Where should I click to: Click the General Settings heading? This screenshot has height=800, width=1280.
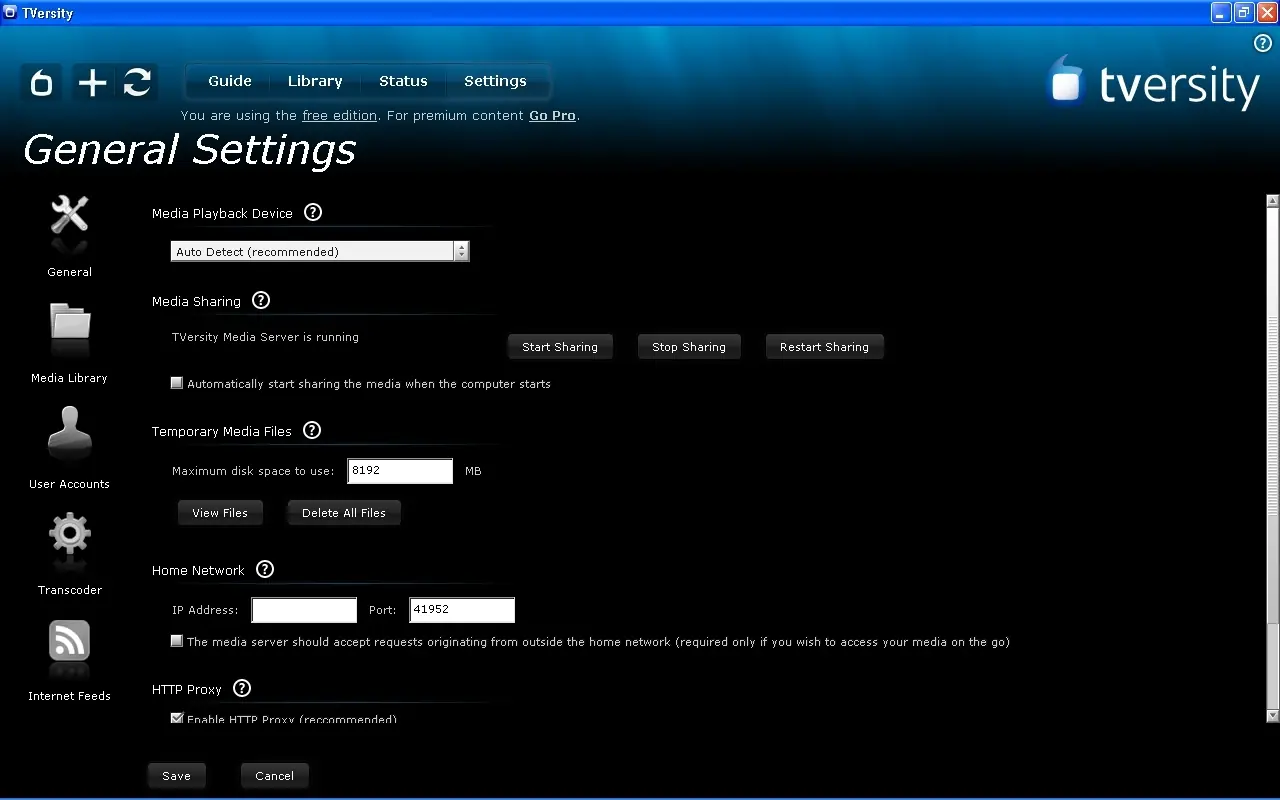(189, 150)
